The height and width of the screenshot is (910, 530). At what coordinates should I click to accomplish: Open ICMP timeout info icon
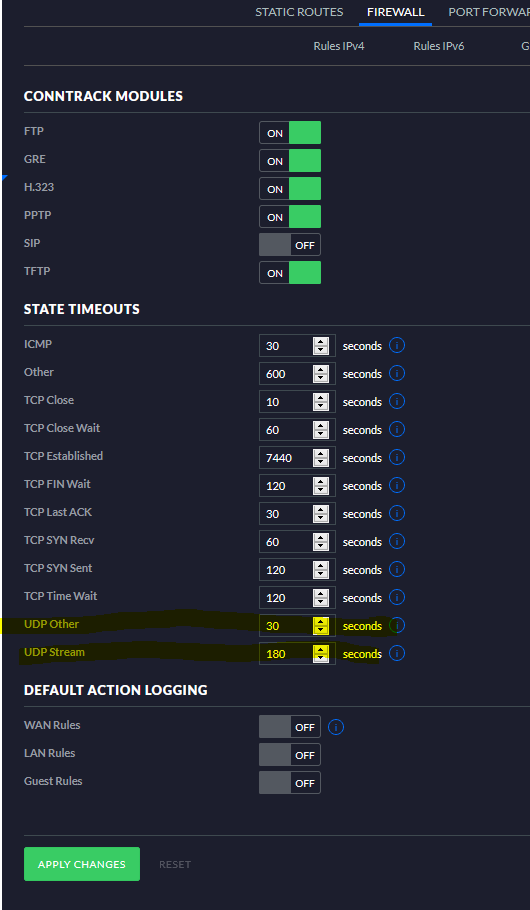(396, 345)
